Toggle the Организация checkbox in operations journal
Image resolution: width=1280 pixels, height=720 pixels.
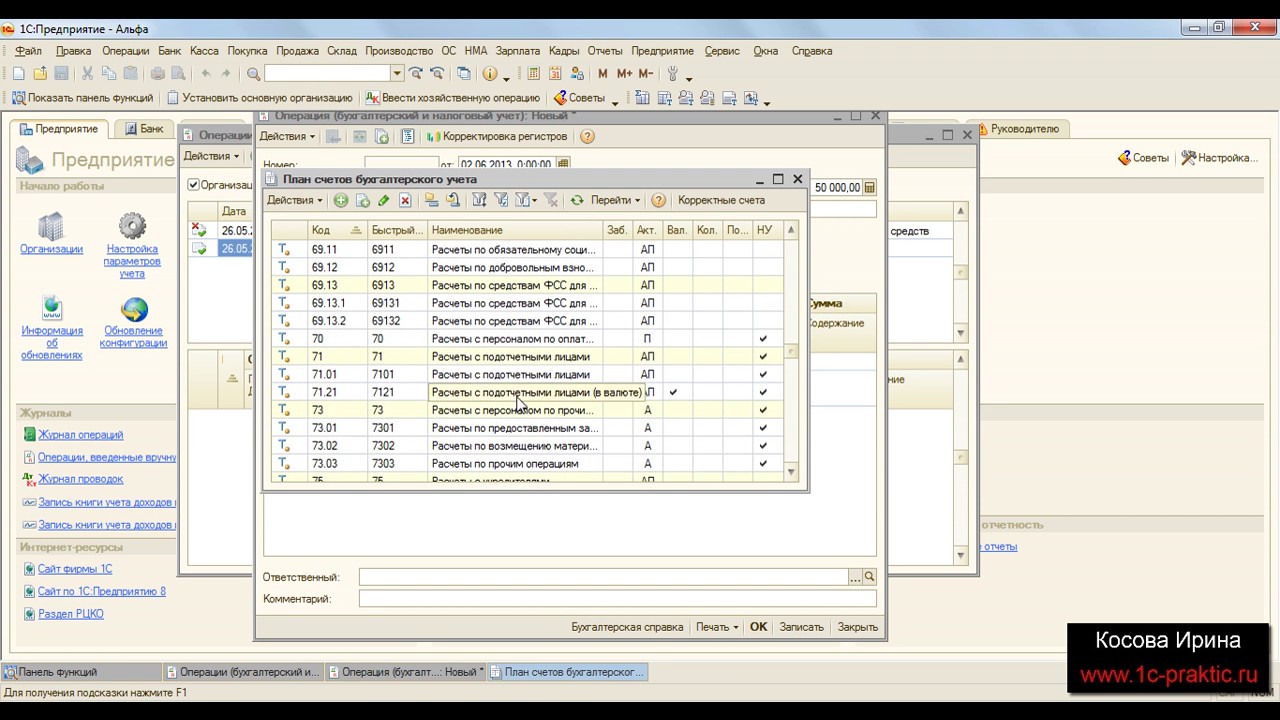tap(194, 185)
